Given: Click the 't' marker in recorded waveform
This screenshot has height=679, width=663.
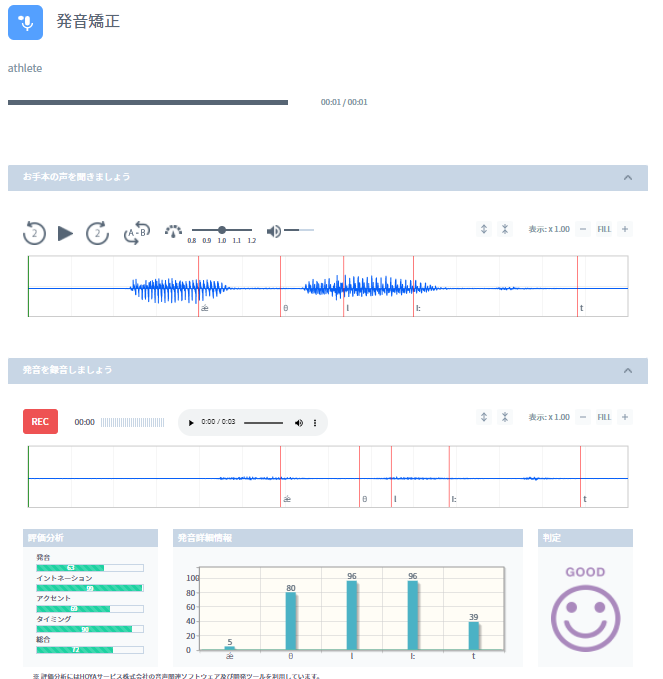Looking at the screenshot, I should (585, 499).
